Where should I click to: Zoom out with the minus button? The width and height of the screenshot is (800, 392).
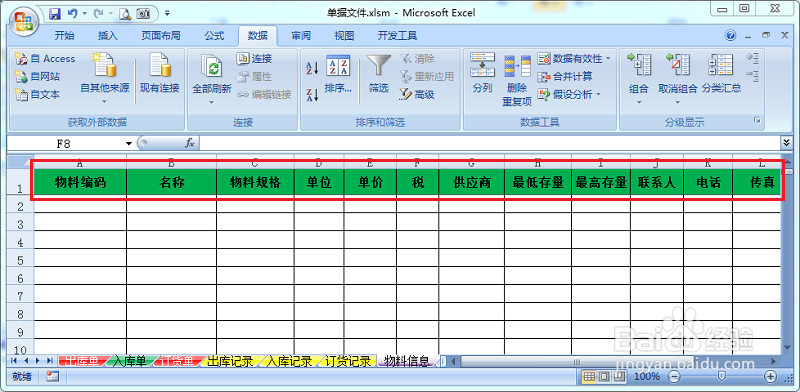tap(674, 377)
